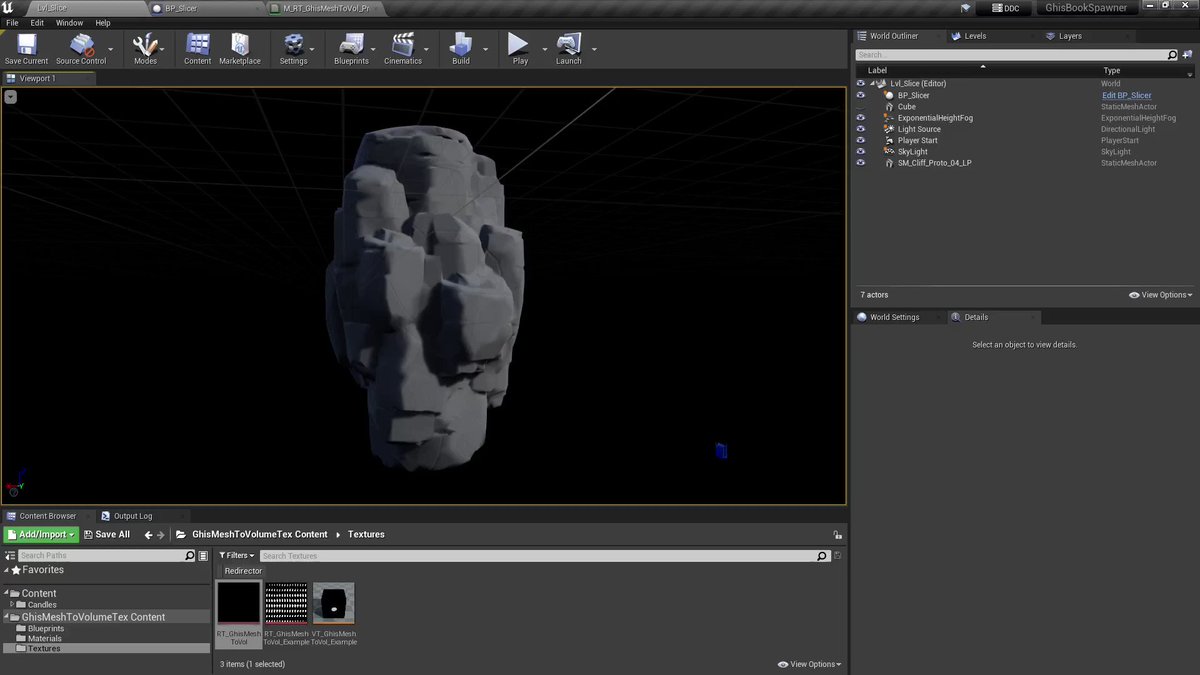Open the Source Control dropdown arrow
Screen dimensions: 1200x675
[x=110, y=48]
